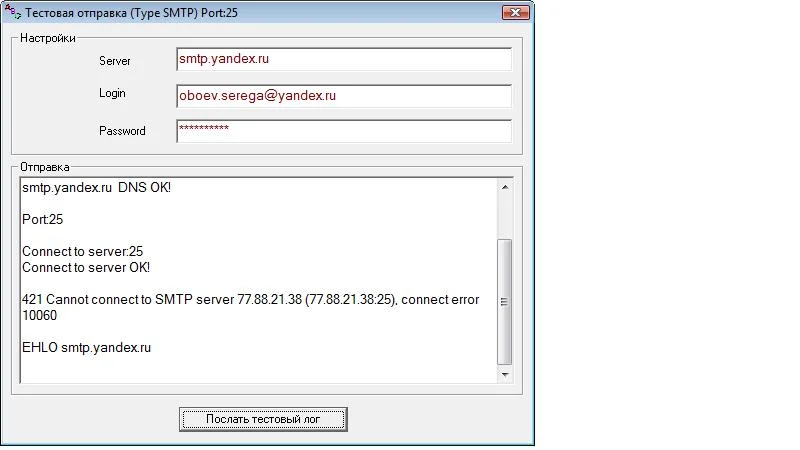Click the Server field with smtp.yandex.ru
This screenshot has height=450, width=800.
[x=344, y=59]
